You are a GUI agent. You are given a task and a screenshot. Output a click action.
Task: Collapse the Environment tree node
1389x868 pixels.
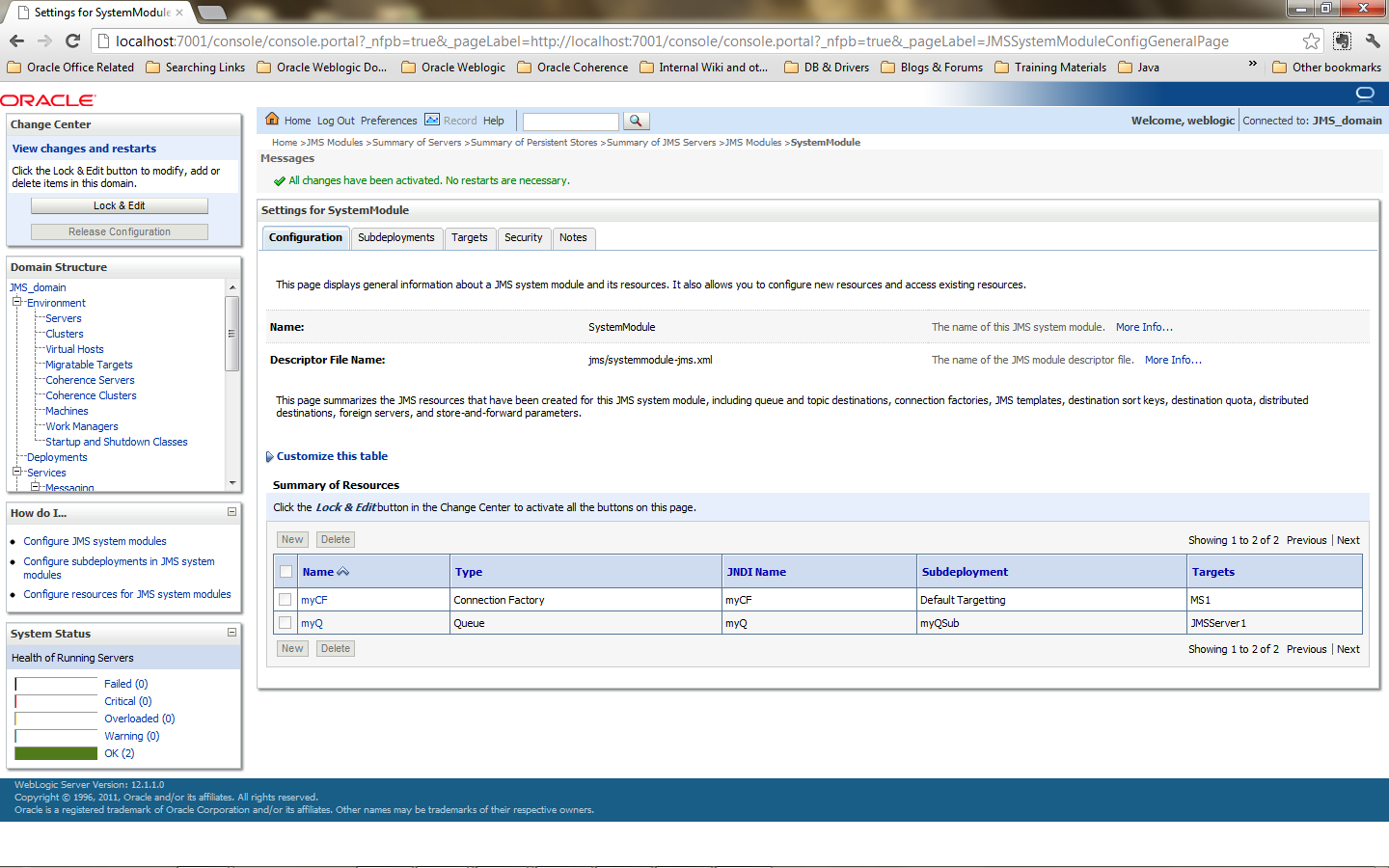16,302
